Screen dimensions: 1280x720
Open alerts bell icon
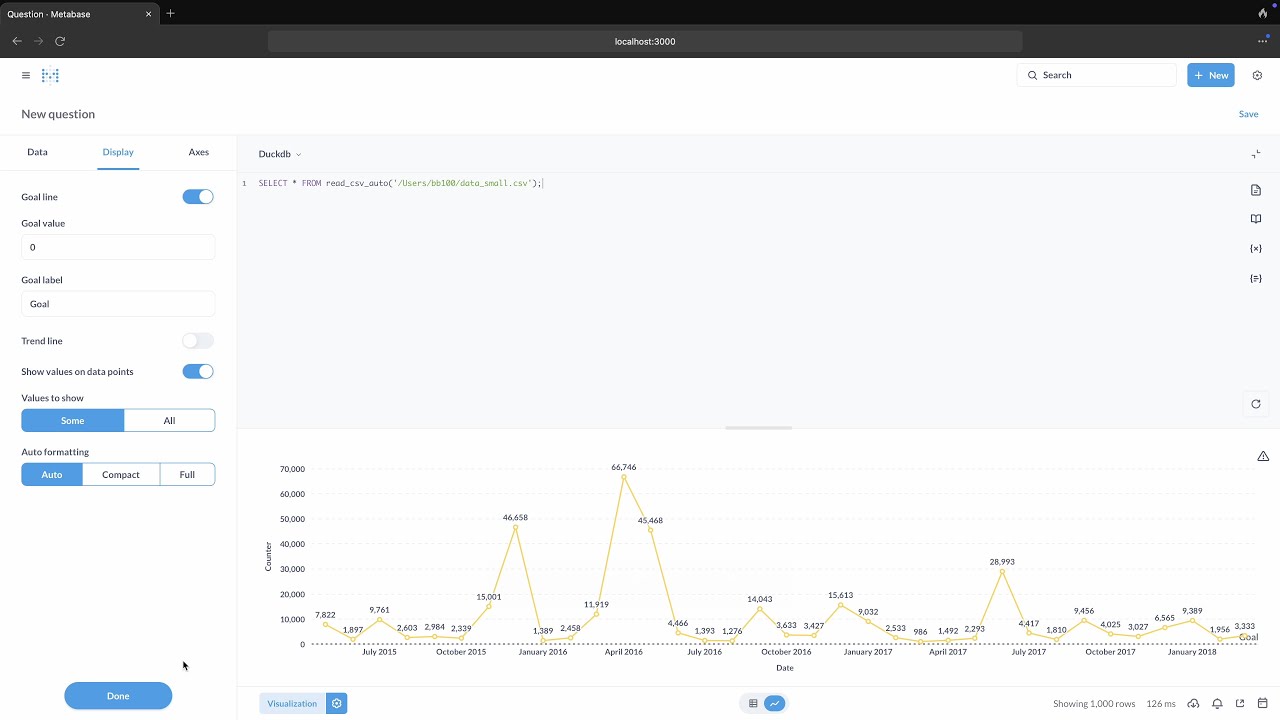tap(1217, 704)
